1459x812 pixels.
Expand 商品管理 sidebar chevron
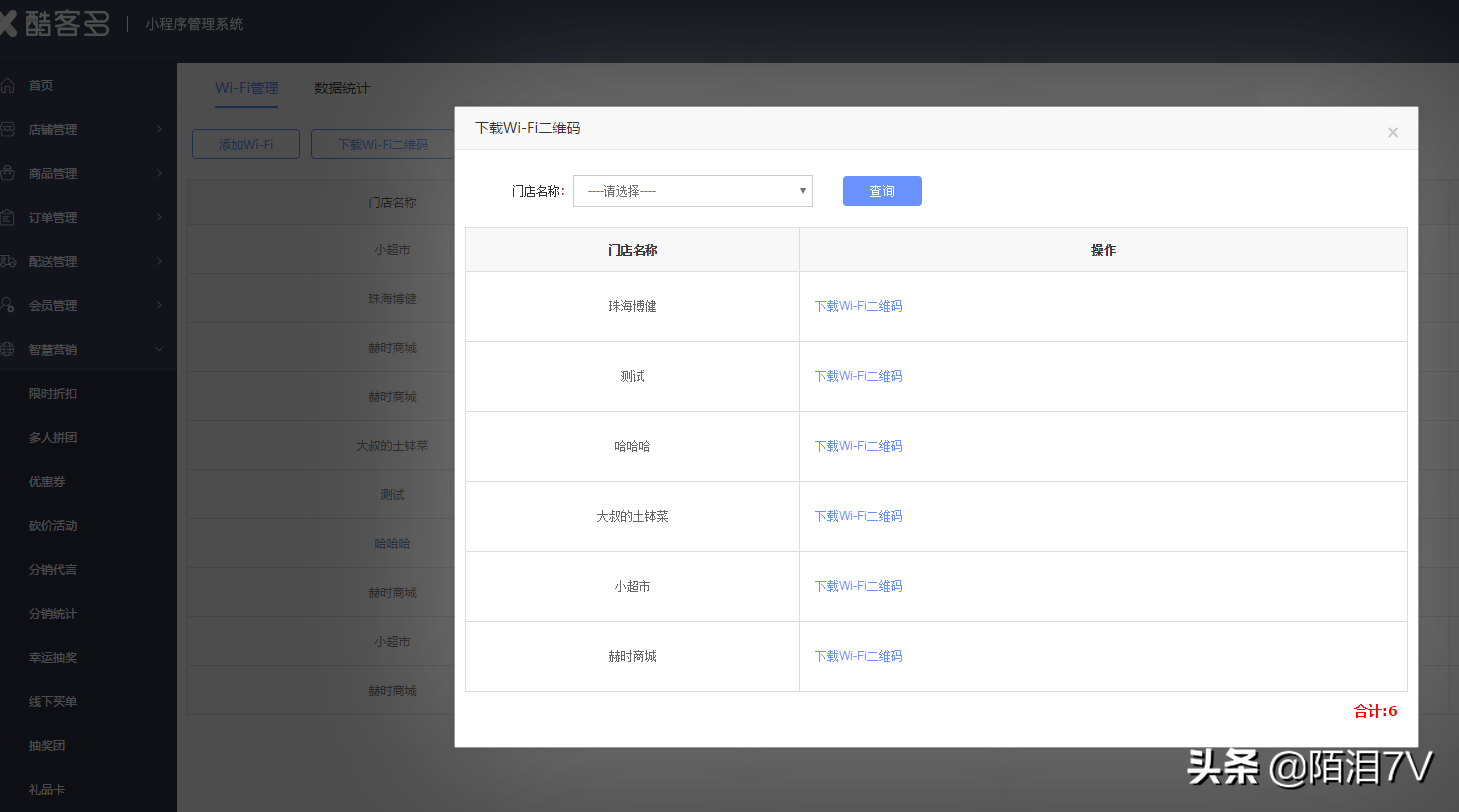point(159,173)
